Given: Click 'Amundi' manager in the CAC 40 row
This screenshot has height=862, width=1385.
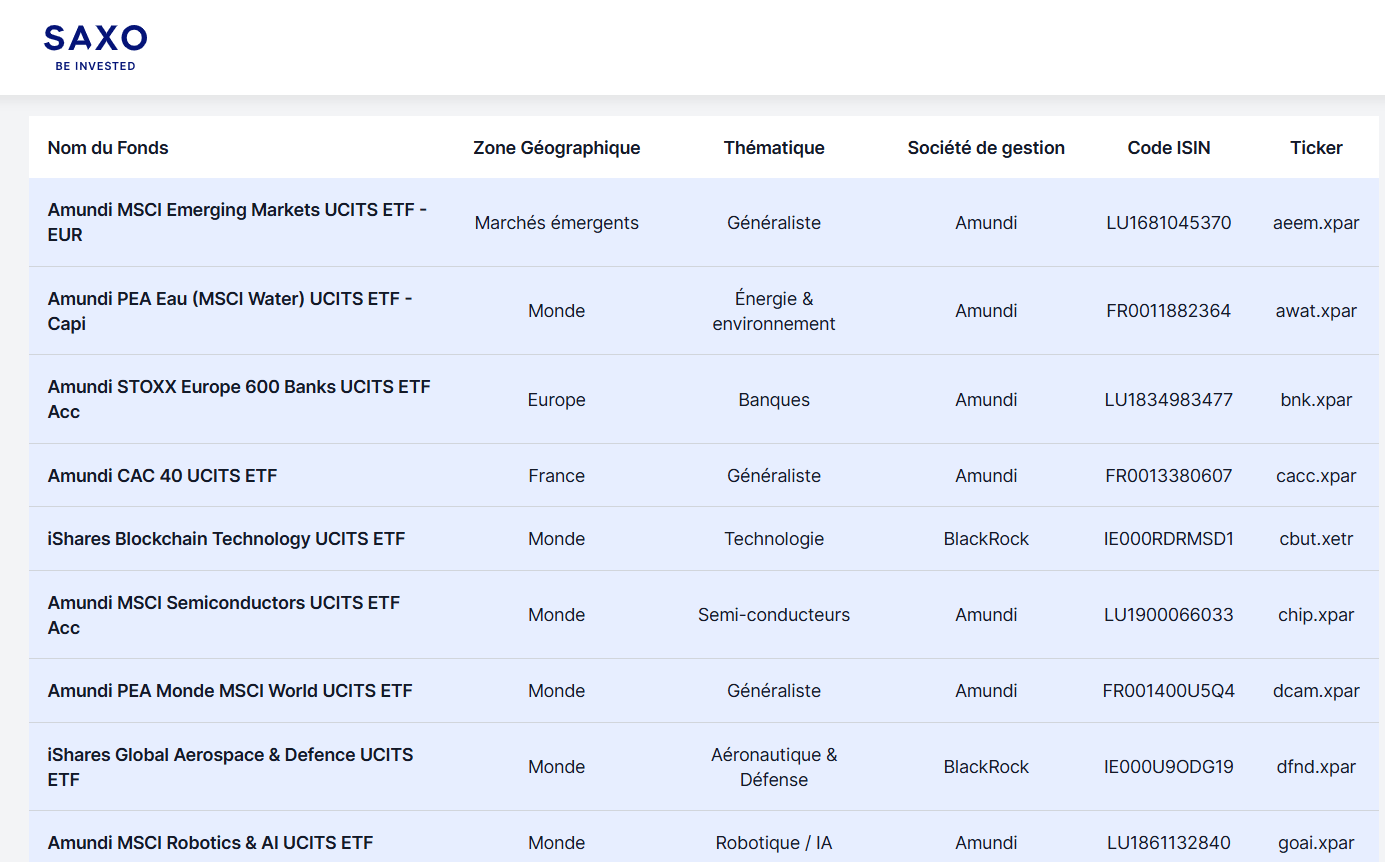Looking at the screenshot, I should (986, 476).
